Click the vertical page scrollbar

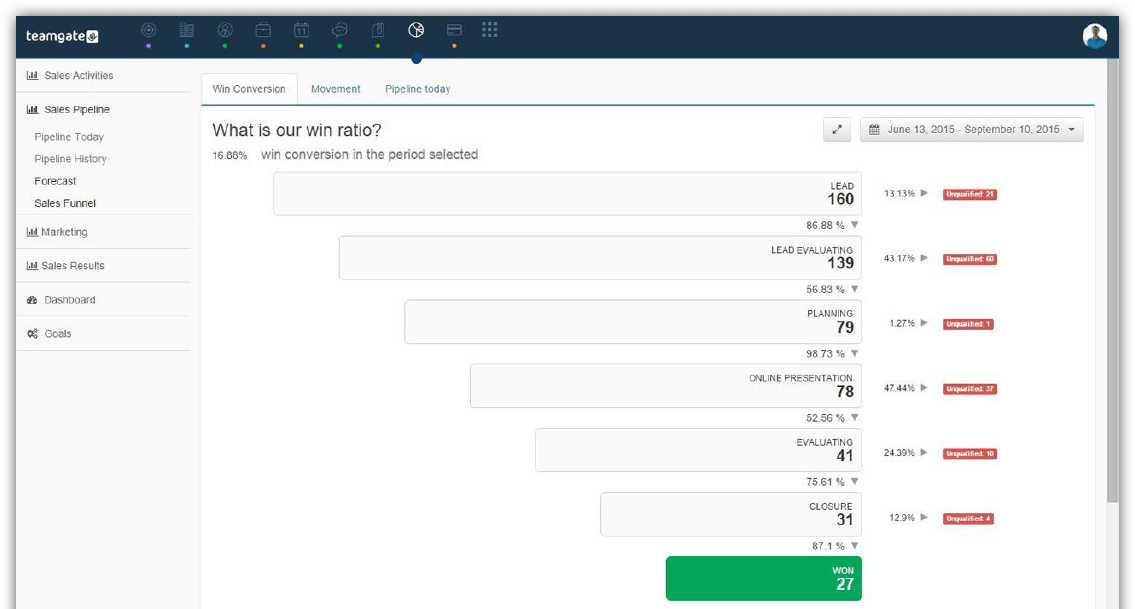coord(1113,280)
